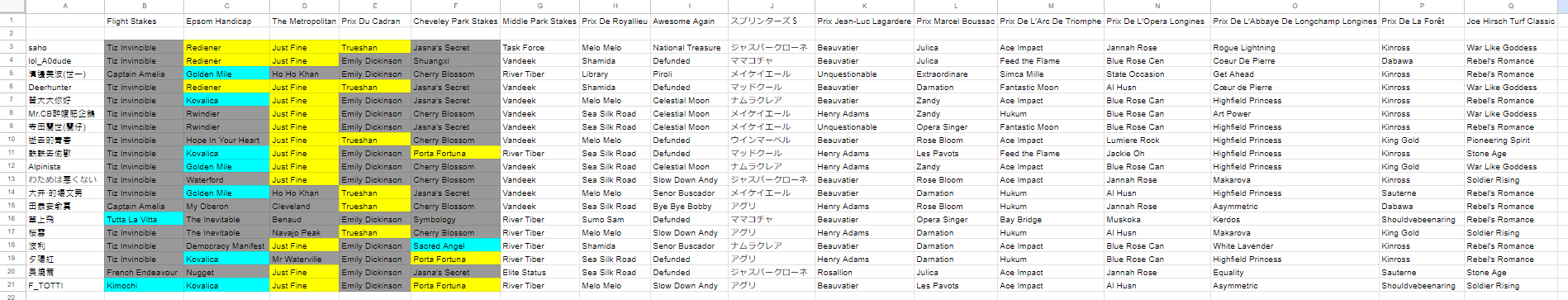
Task: Select the Elite Status cell
Action: tap(539, 272)
